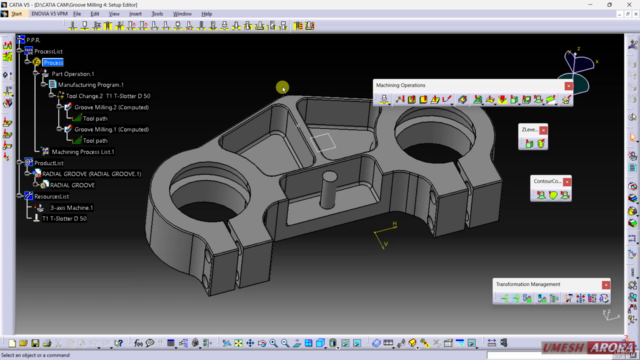Select 3-axis Machine.1 in ResourcesList
The image size is (640, 360).
(x=71, y=207)
